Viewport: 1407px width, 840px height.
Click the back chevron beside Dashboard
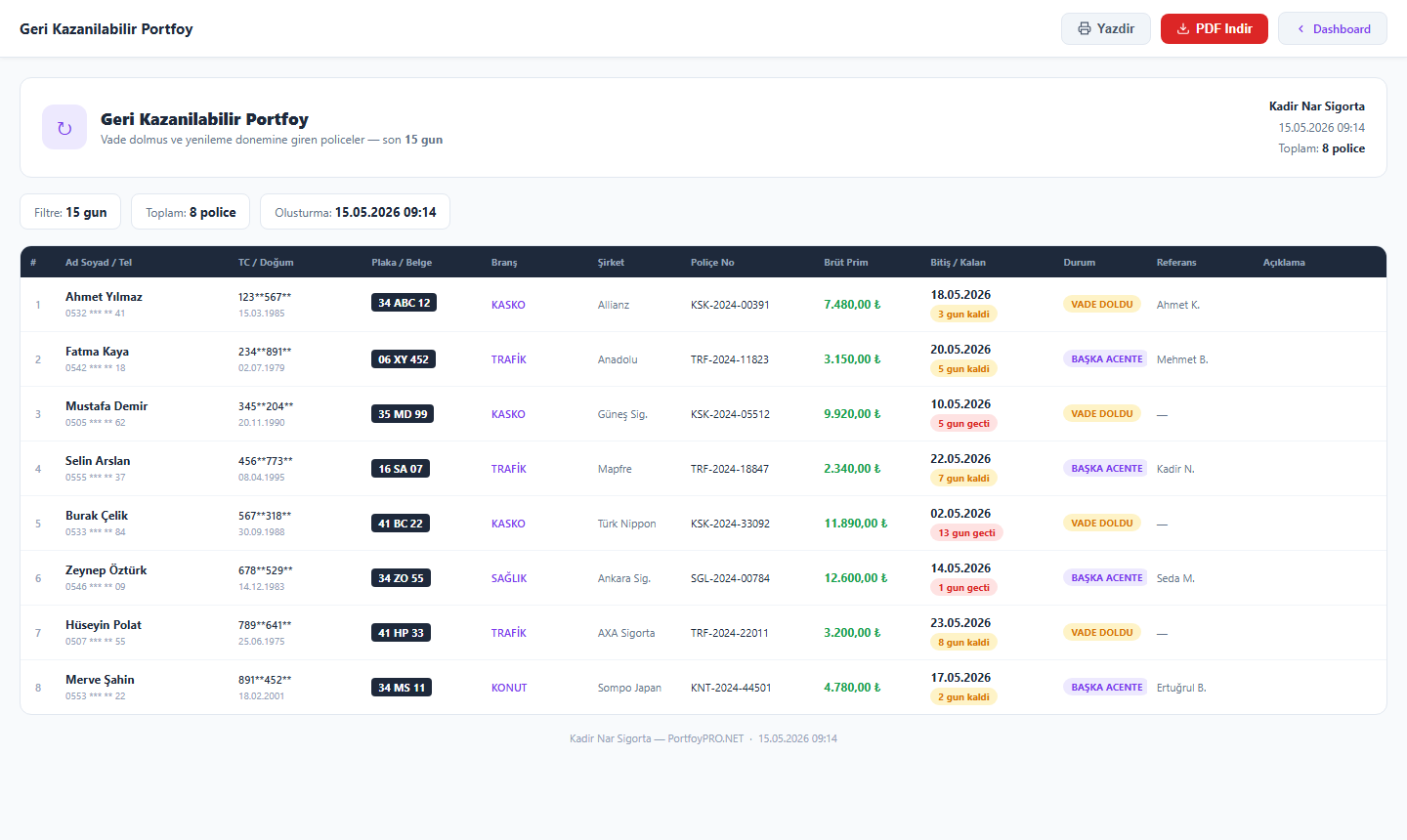1300,28
